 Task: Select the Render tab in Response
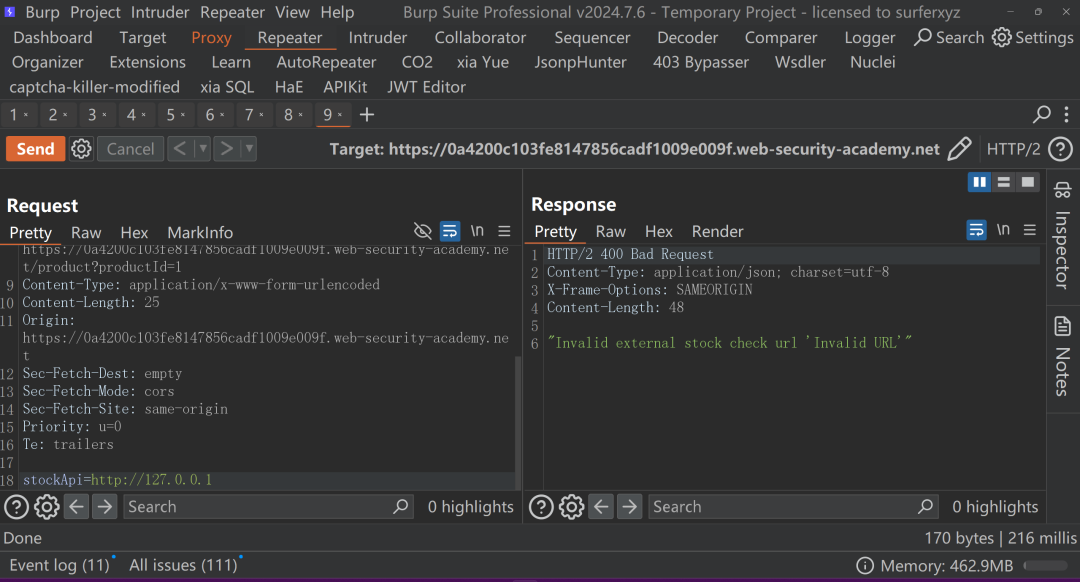coord(717,231)
